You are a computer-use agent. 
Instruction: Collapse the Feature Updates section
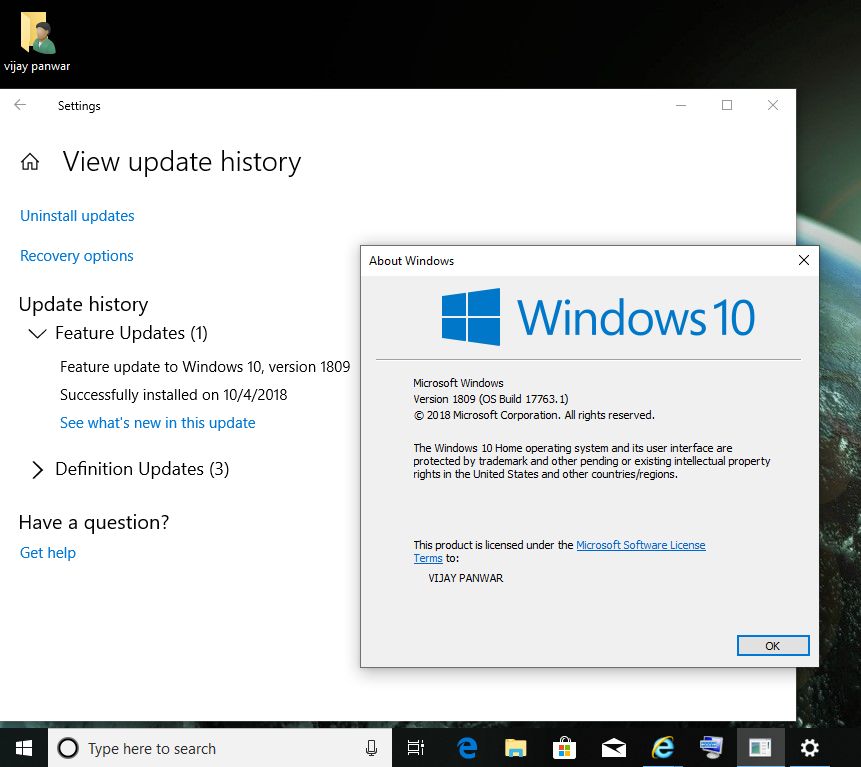[x=37, y=333]
